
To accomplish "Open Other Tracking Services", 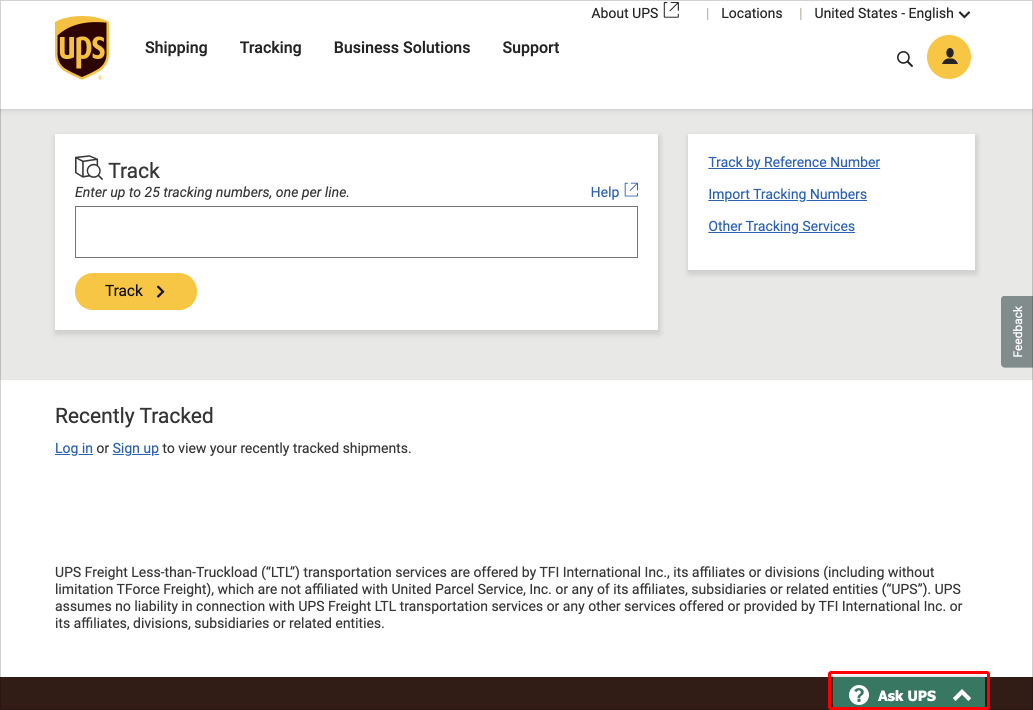I will [x=781, y=226].
